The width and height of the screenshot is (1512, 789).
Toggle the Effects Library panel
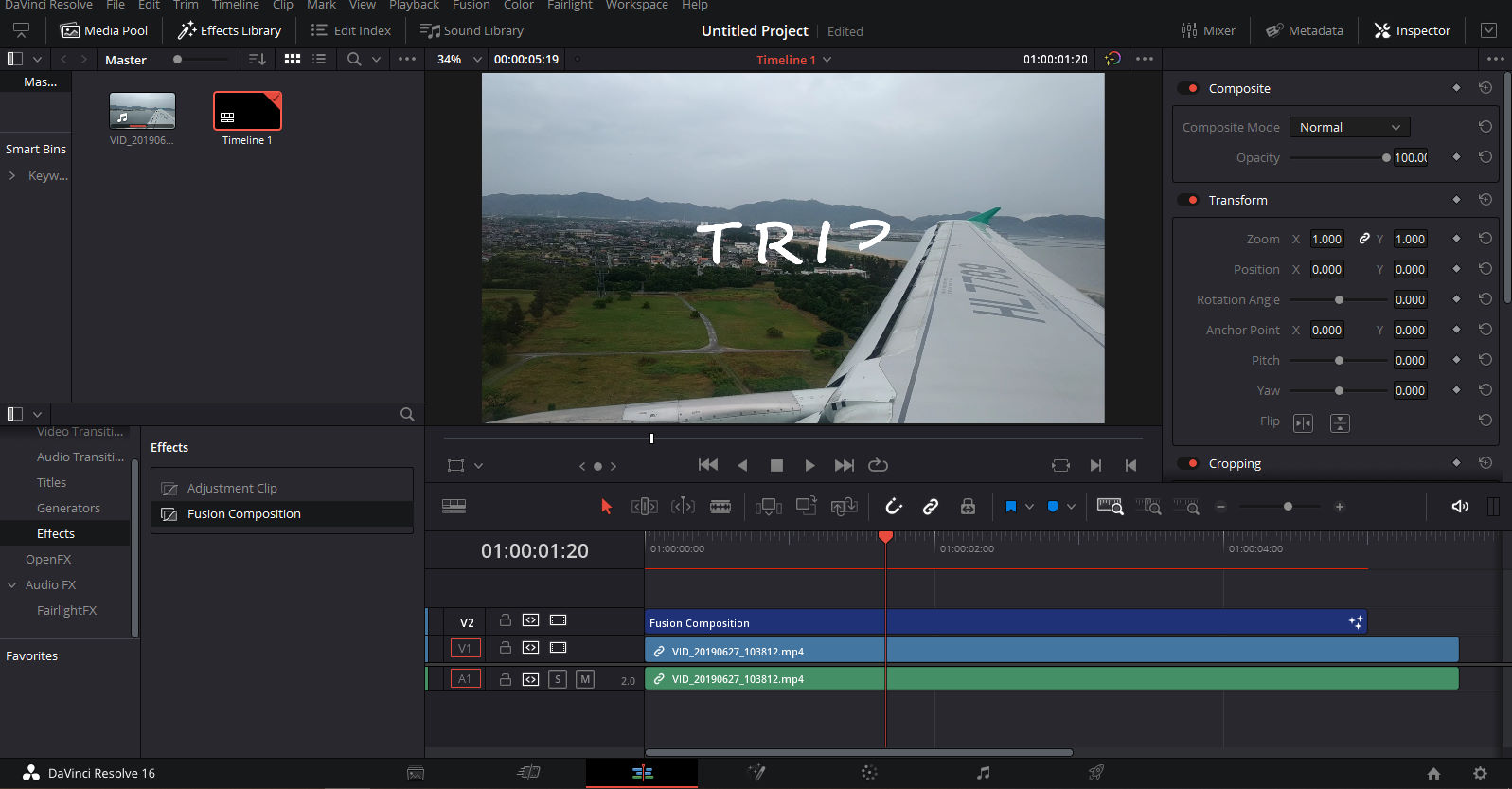[x=229, y=30]
